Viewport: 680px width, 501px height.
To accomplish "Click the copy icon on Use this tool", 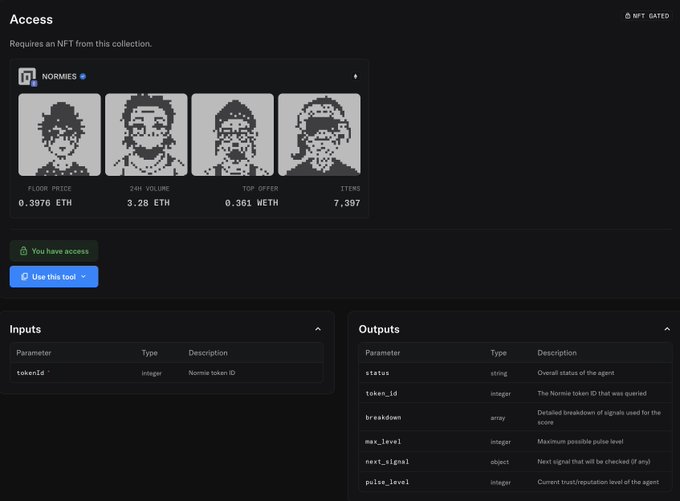I will 24,277.
